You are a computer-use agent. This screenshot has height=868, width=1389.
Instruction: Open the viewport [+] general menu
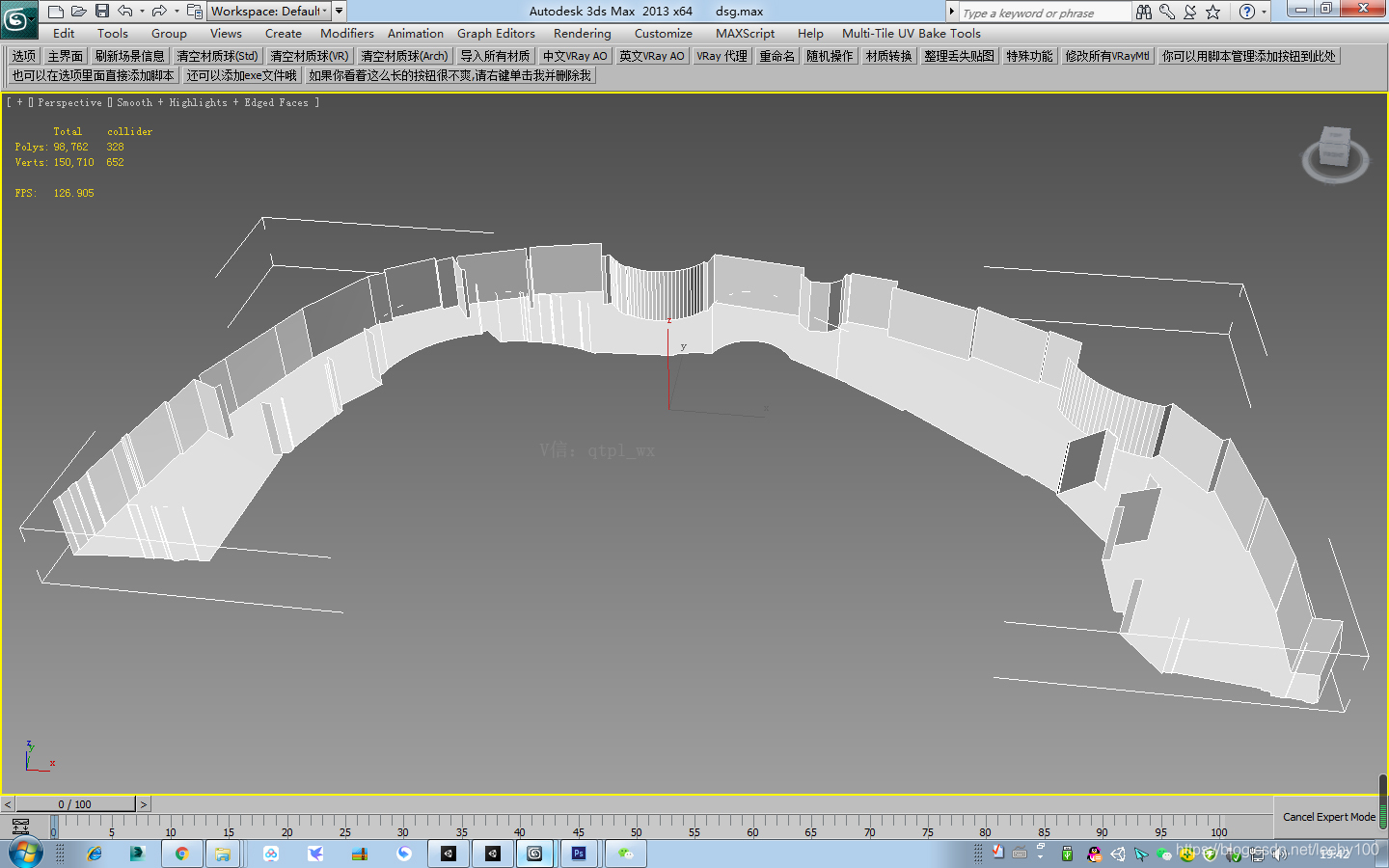point(19,102)
